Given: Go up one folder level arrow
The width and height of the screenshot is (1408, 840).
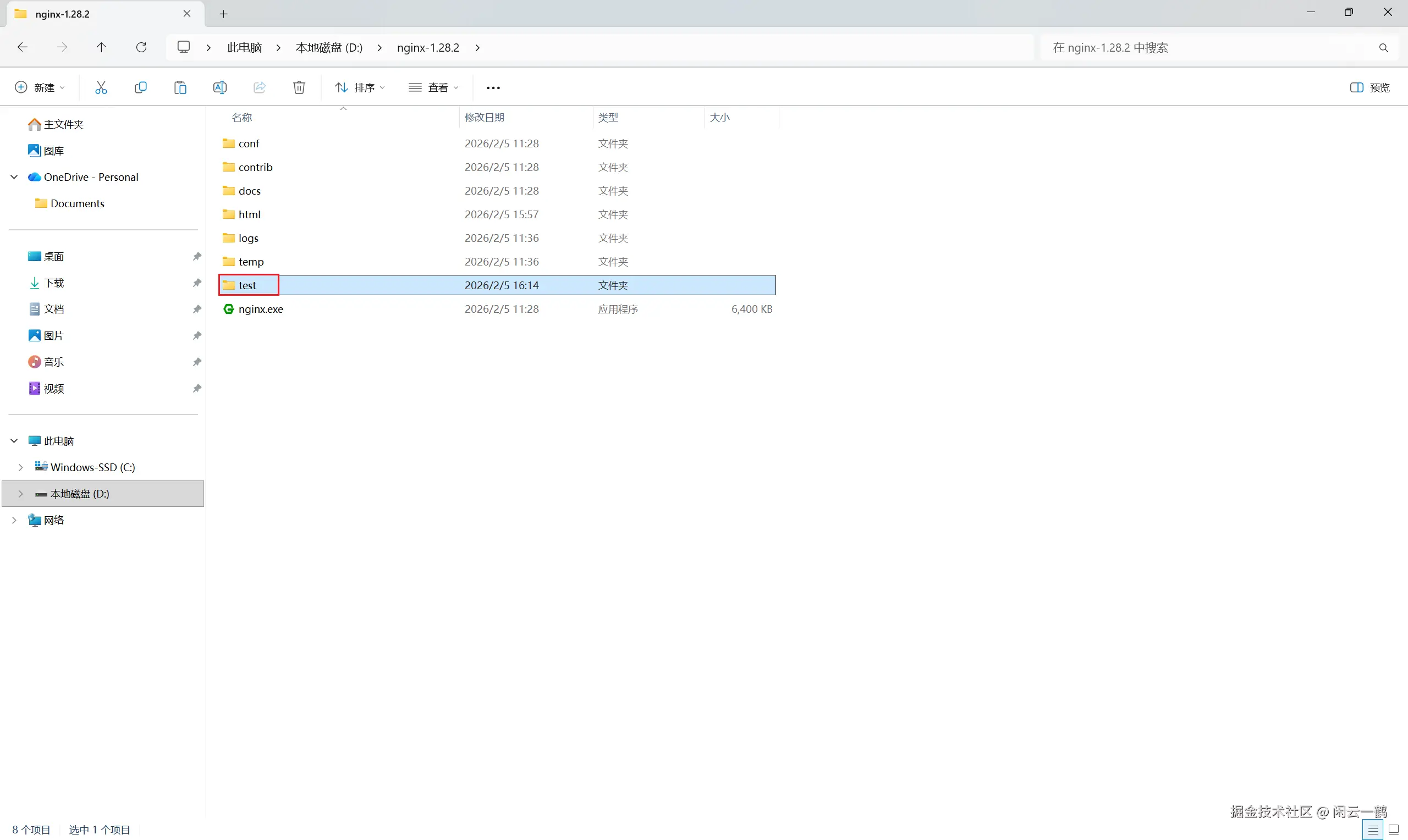Looking at the screenshot, I should point(101,47).
